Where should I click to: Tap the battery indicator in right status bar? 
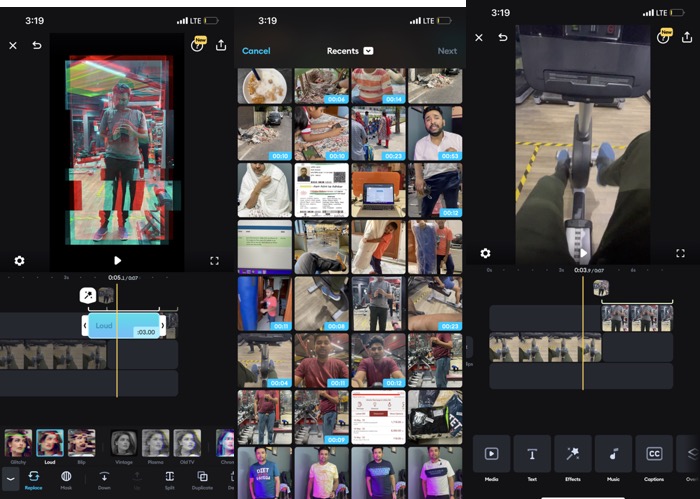pos(677,13)
